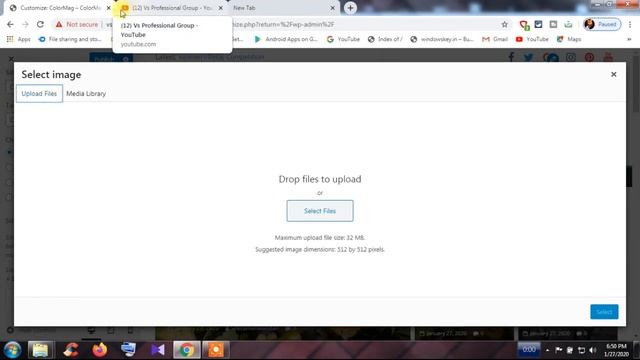Open Android Apps on Google bookmark
The width and height of the screenshot is (640, 360).
tap(286, 39)
